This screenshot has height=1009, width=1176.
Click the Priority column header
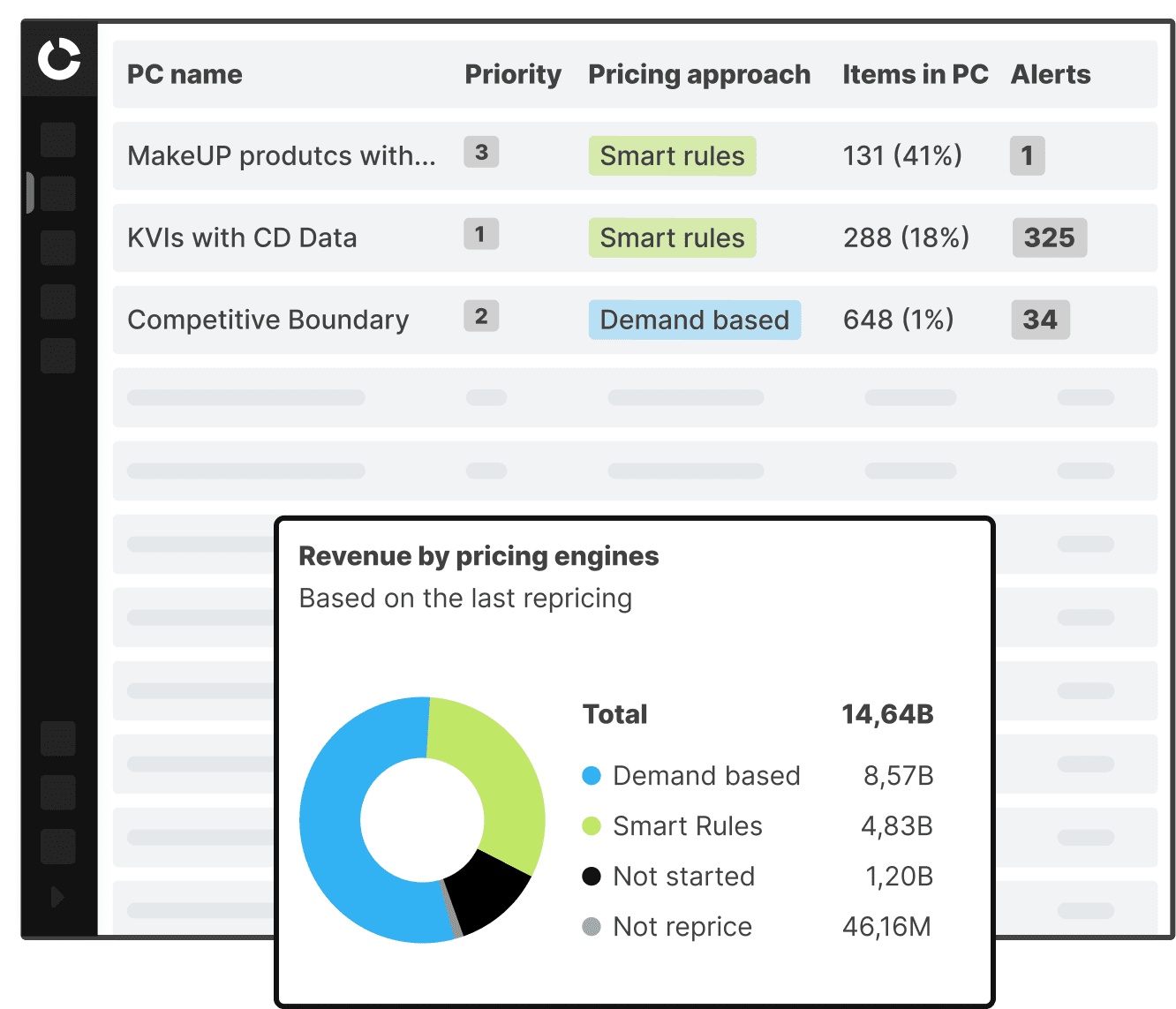513,74
